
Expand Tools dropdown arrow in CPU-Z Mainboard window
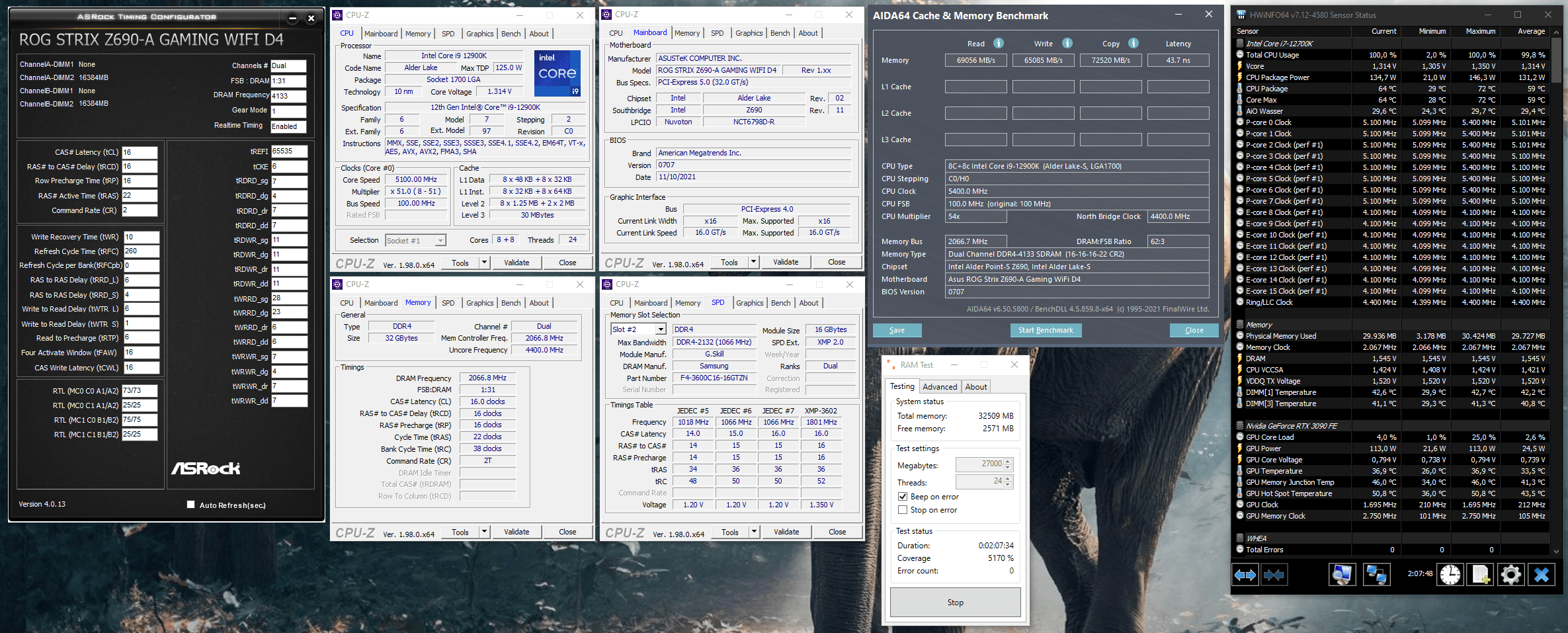point(753,262)
